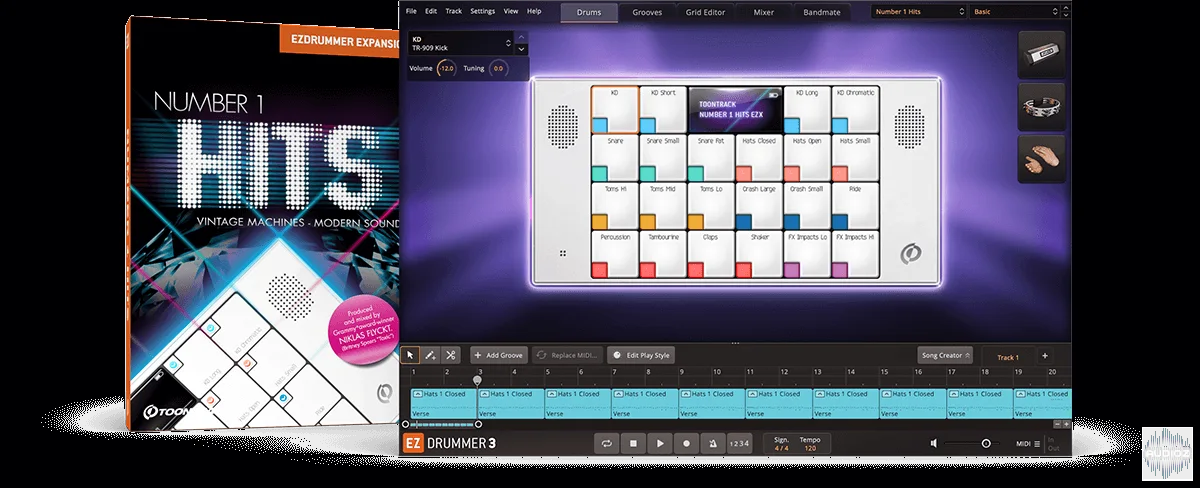Hit the Toms Lo pad
This screenshot has height=488, width=1200.
point(710,205)
